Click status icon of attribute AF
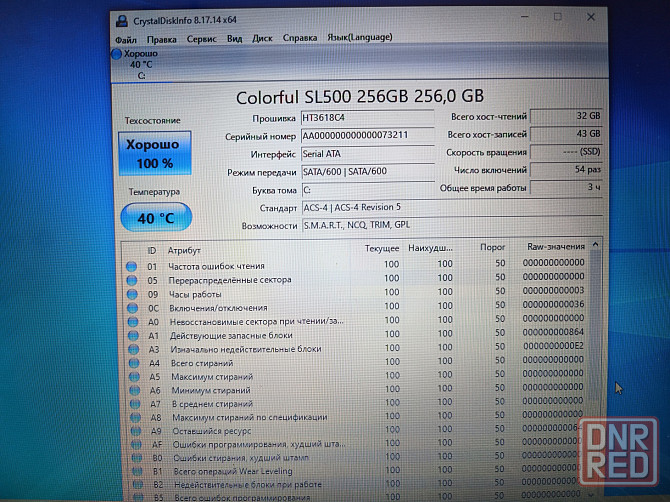The width and height of the screenshot is (670, 502). click(137, 445)
